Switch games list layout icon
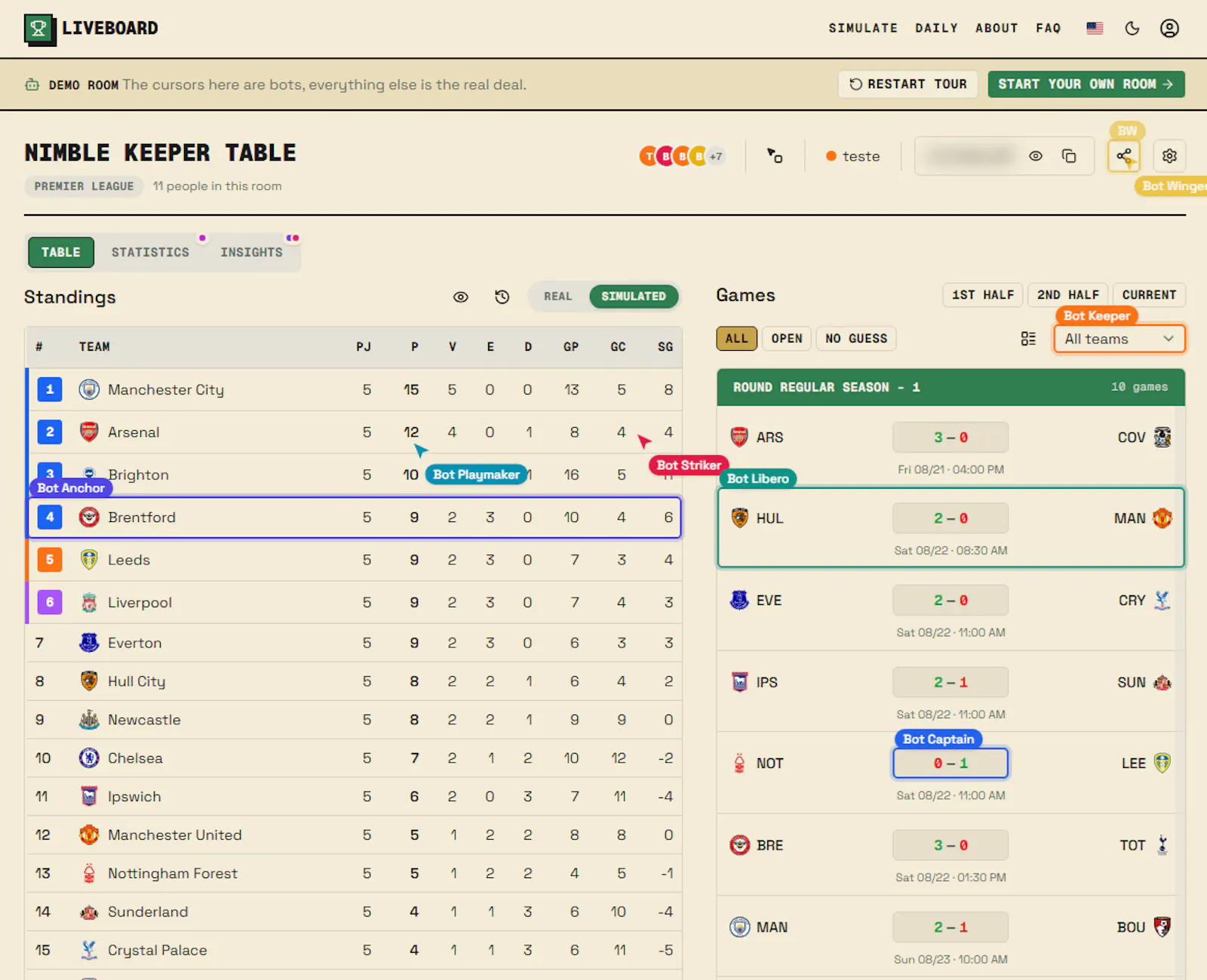Viewport: 1207px width, 980px height. (1028, 339)
